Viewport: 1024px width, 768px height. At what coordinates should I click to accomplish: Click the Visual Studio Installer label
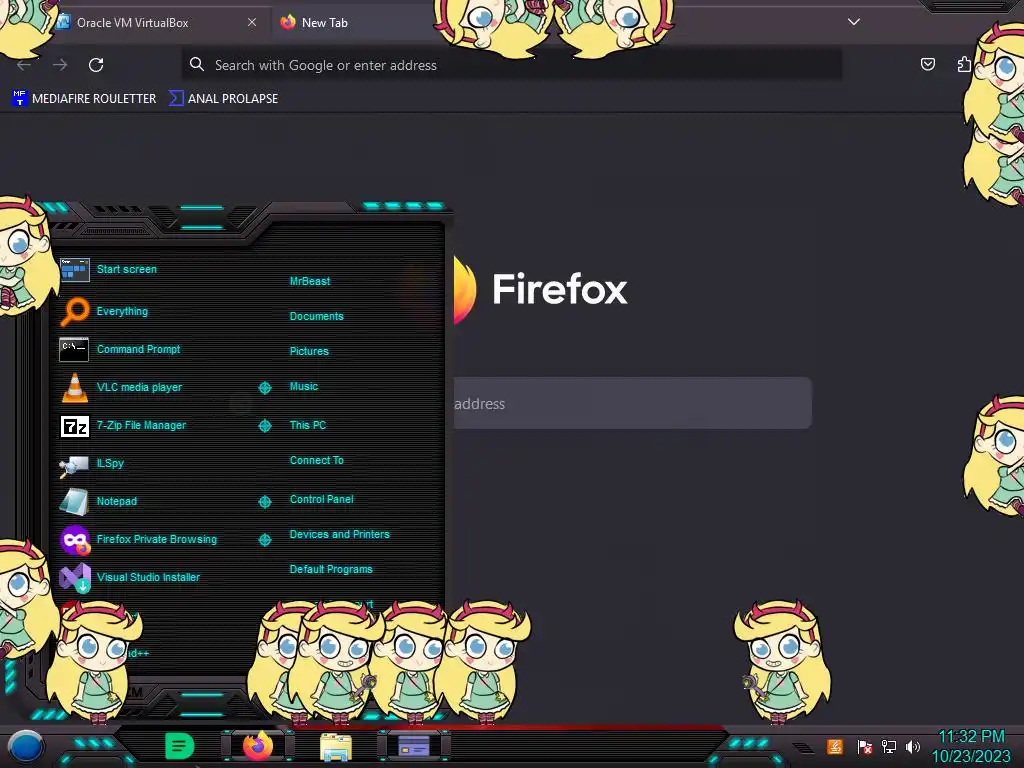(148, 577)
